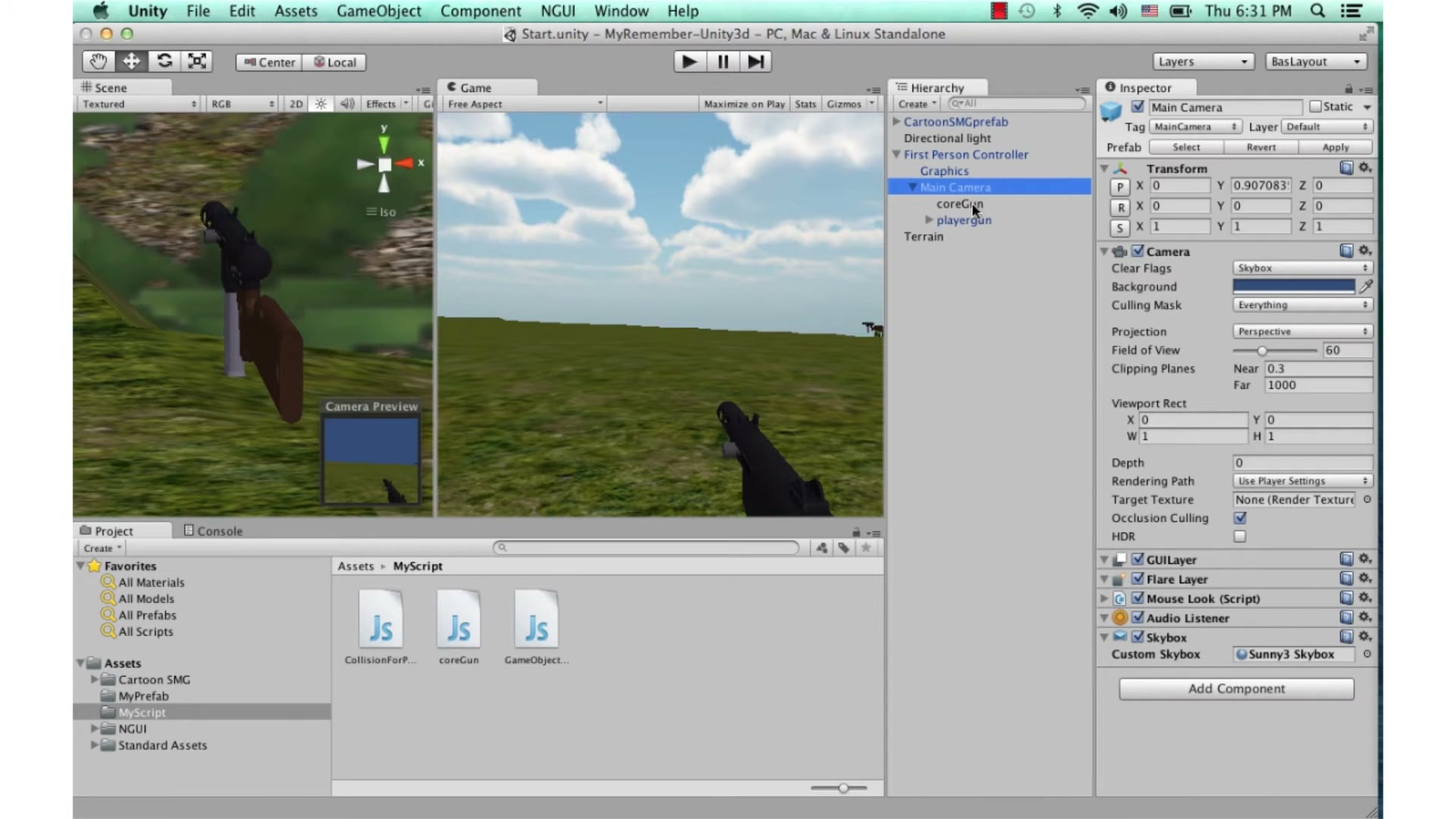Open the Culling Mask dropdown
The image size is (1456, 819).
[1302, 305]
